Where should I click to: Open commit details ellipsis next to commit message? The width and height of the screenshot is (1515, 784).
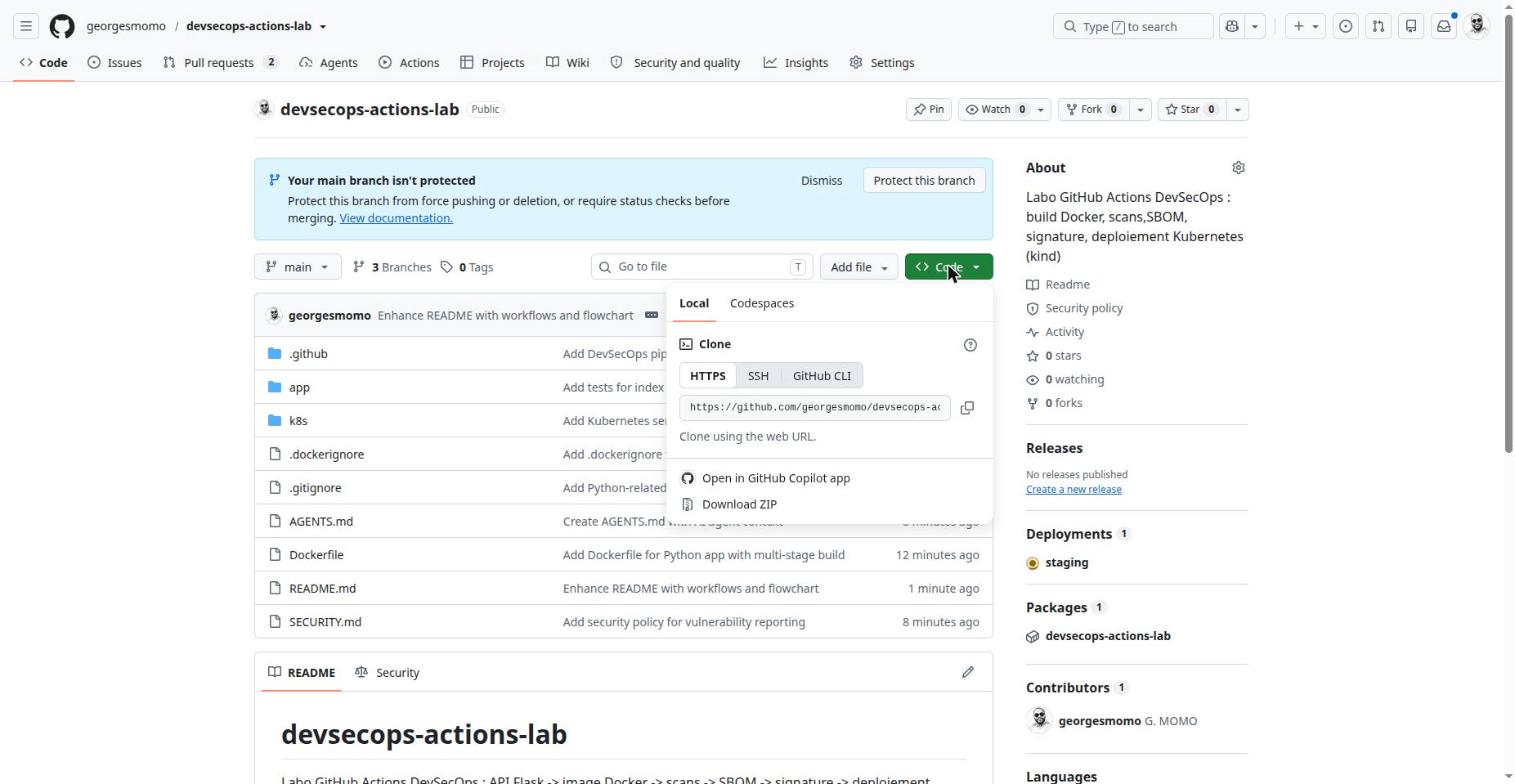(651, 315)
